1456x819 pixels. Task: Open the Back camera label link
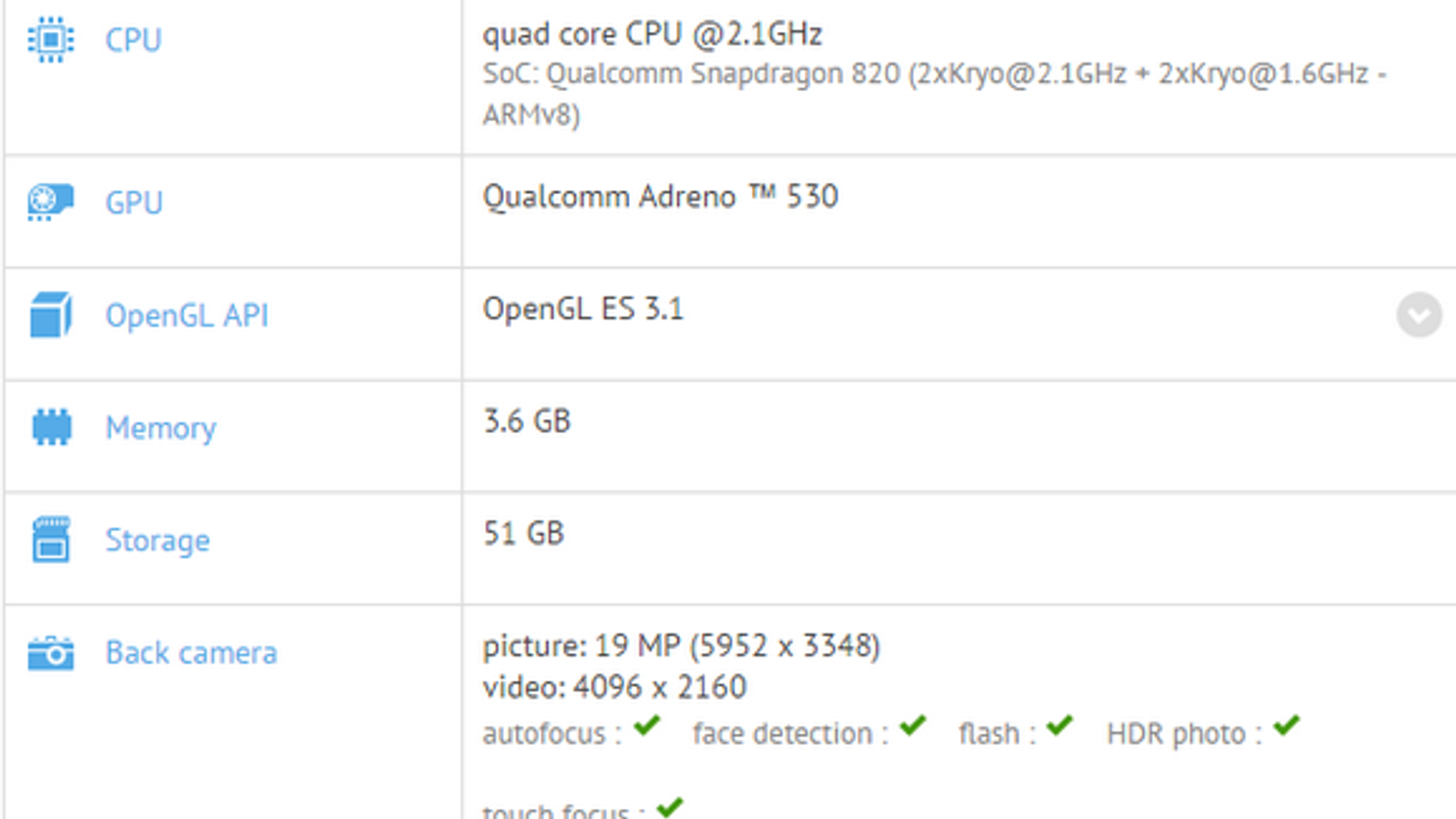click(191, 652)
